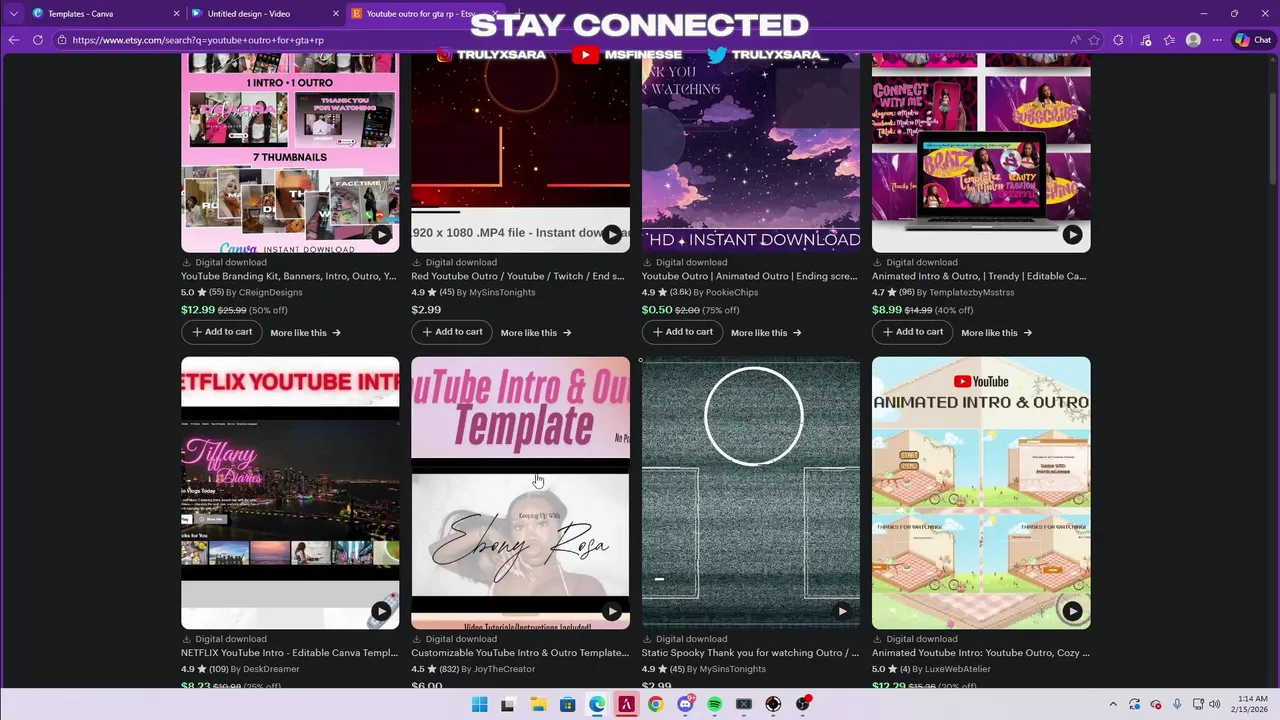Open 'Static Spooky Thank you for watching' title
The width and height of the screenshot is (1280, 720).
[750, 653]
